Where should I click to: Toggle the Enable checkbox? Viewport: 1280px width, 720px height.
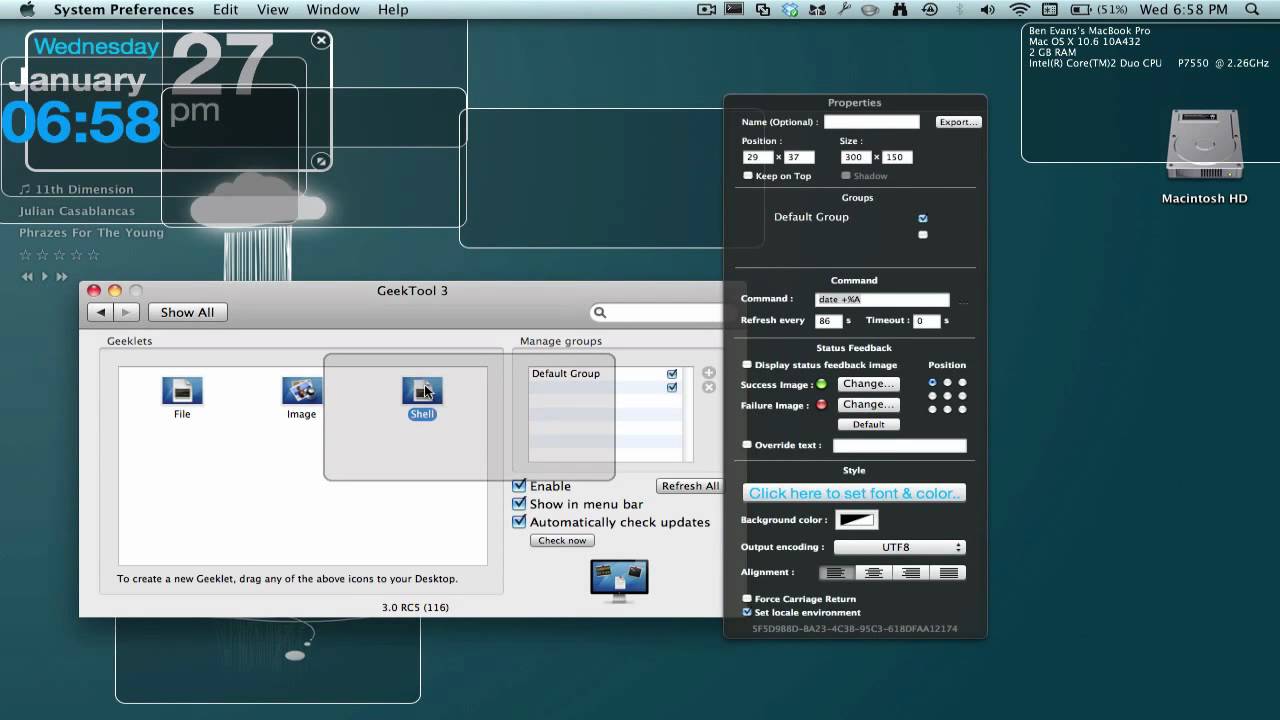(x=519, y=486)
